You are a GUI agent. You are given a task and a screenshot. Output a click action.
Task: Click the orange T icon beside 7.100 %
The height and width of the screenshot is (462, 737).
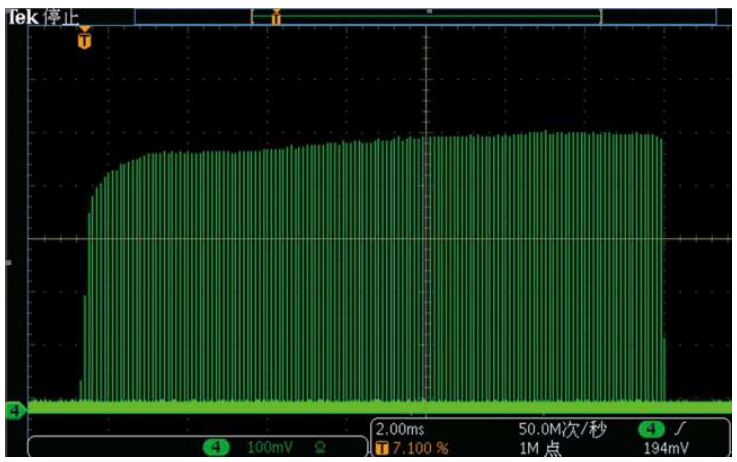pyautogui.click(x=382, y=448)
